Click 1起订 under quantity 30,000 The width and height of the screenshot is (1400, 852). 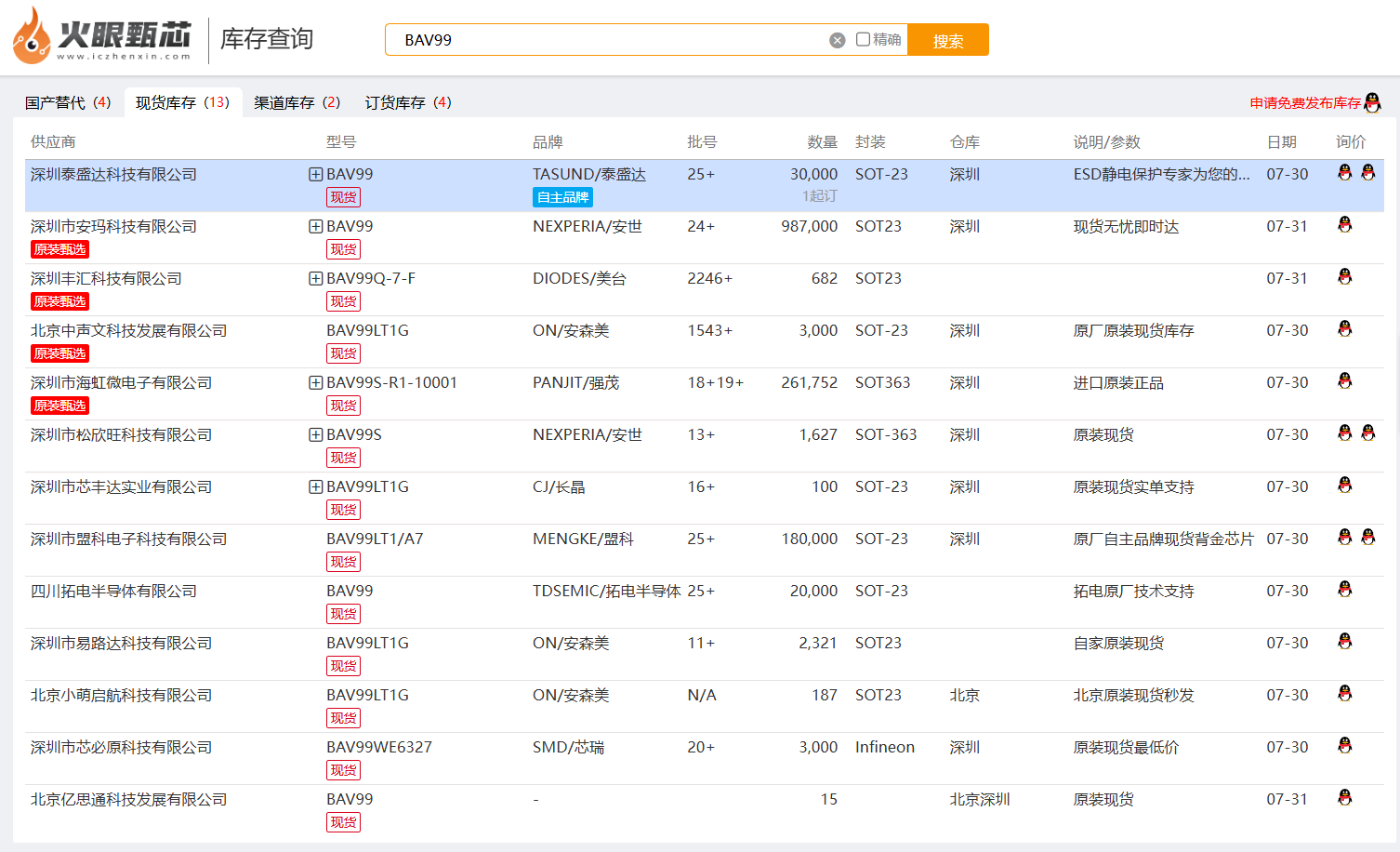point(820,196)
